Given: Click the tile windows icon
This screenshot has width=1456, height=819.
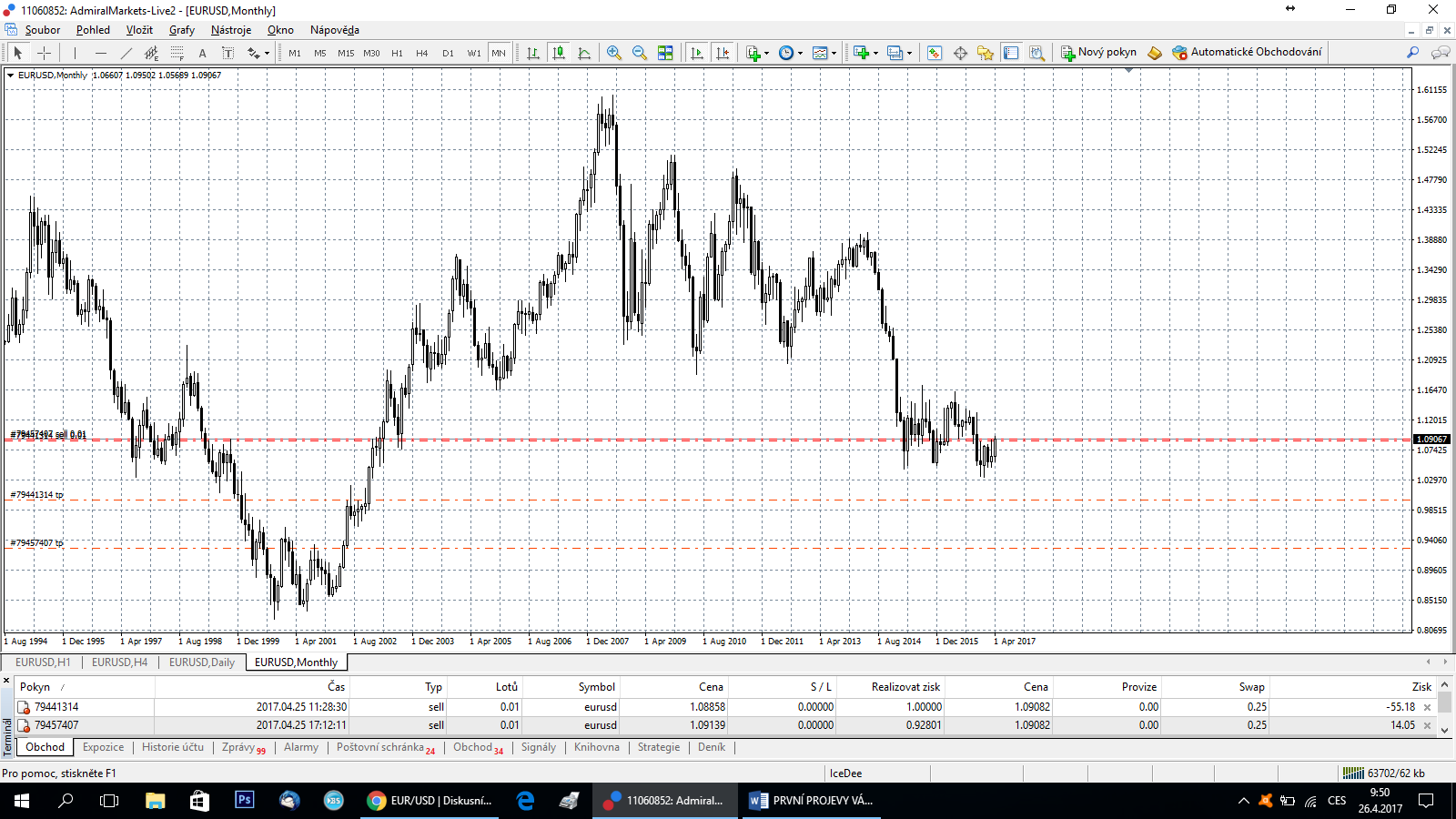Looking at the screenshot, I should point(665,53).
